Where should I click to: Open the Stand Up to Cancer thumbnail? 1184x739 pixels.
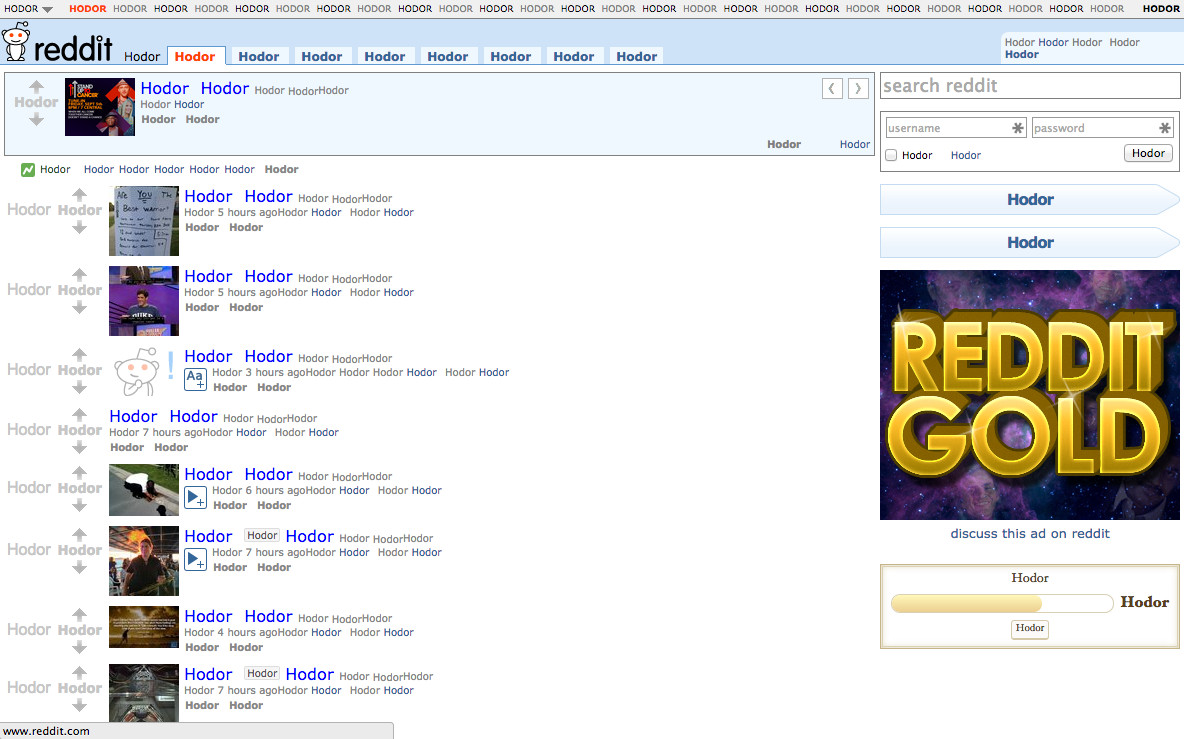tap(100, 107)
